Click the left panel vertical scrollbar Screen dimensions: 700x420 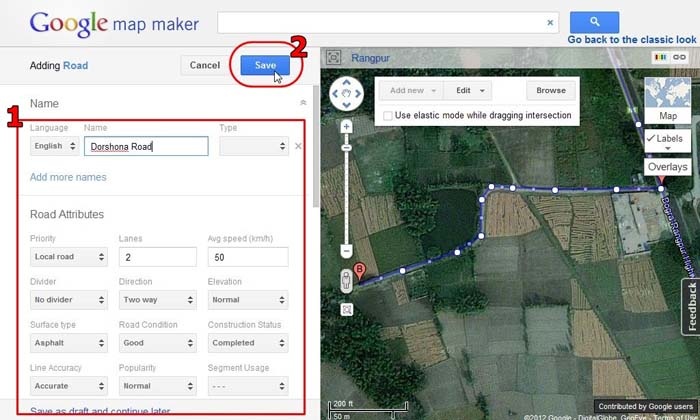pos(316,147)
